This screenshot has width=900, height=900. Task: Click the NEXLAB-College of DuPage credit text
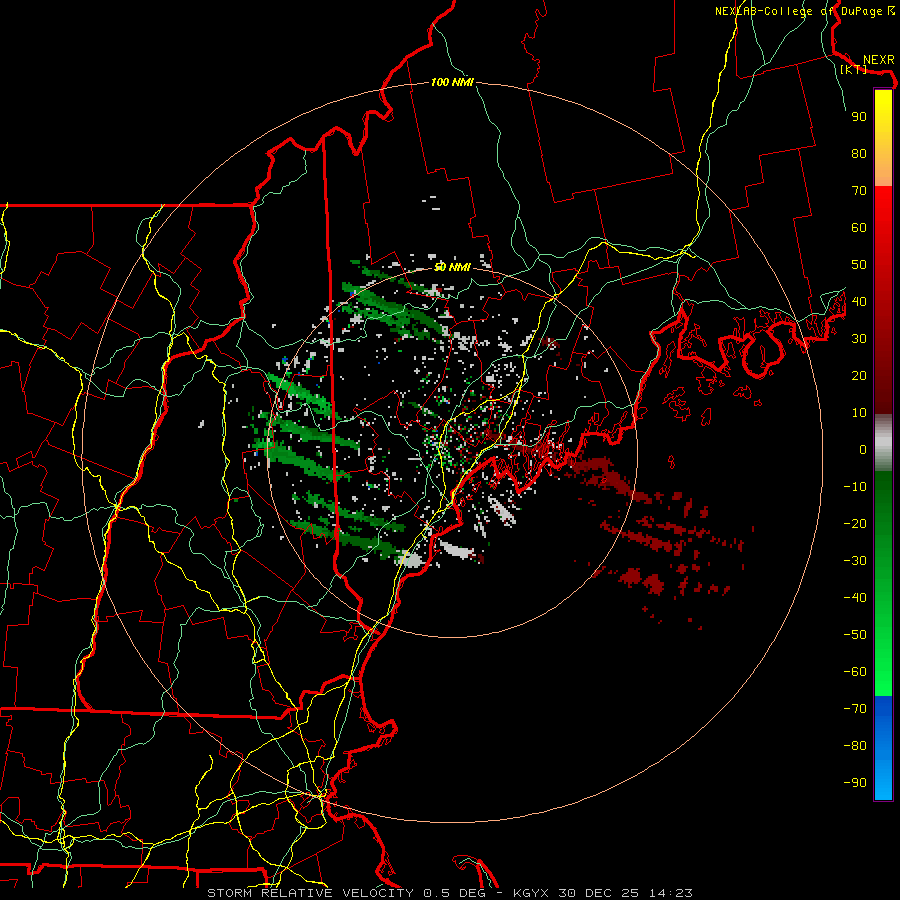[805, 11]
